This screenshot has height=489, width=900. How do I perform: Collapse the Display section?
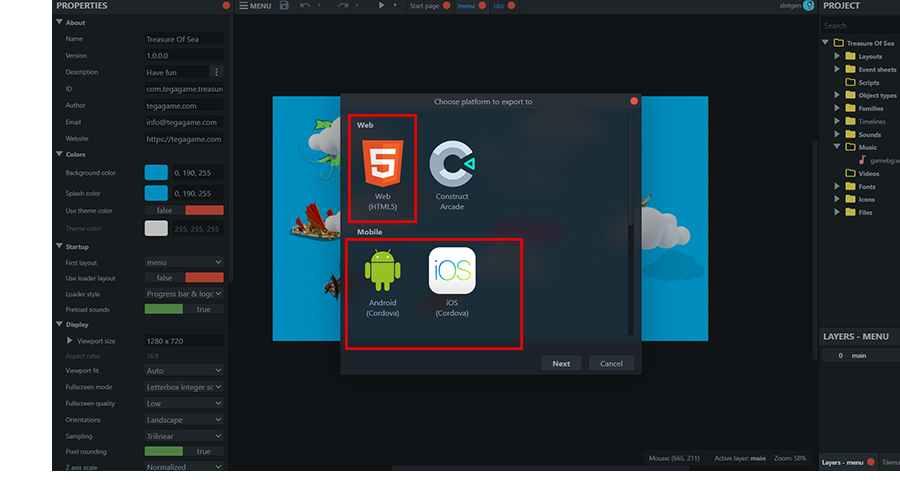click(59, 324)
